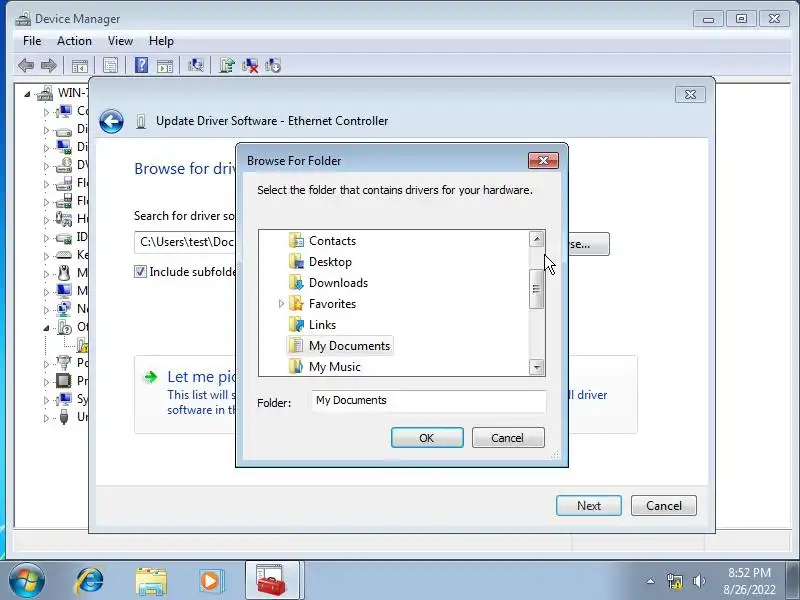Open the Start menu orb

coord(26,581)
